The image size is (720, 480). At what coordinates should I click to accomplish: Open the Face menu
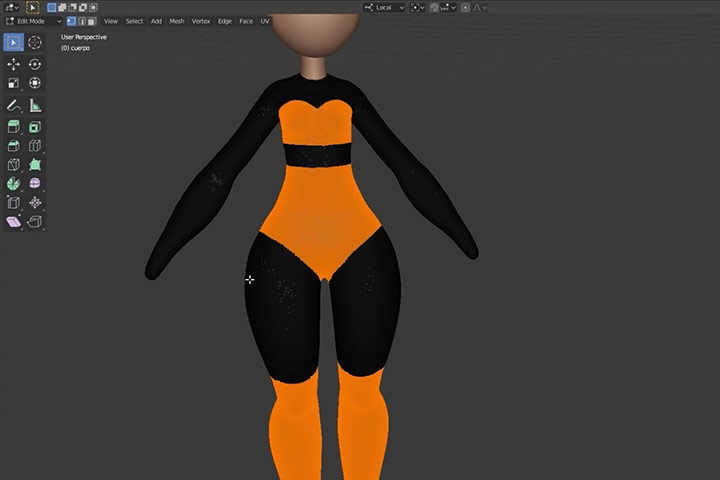[x=246, y=21]
